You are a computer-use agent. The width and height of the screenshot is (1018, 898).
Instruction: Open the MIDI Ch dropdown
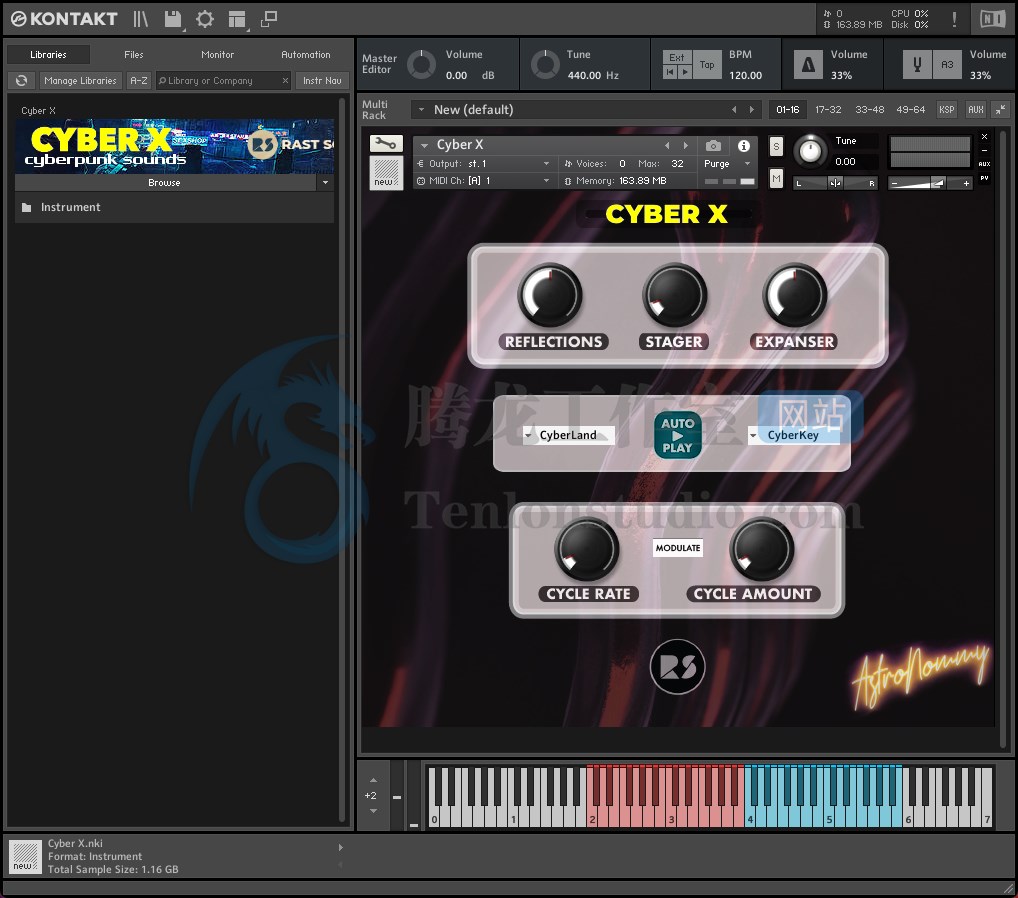pos(484,181)
